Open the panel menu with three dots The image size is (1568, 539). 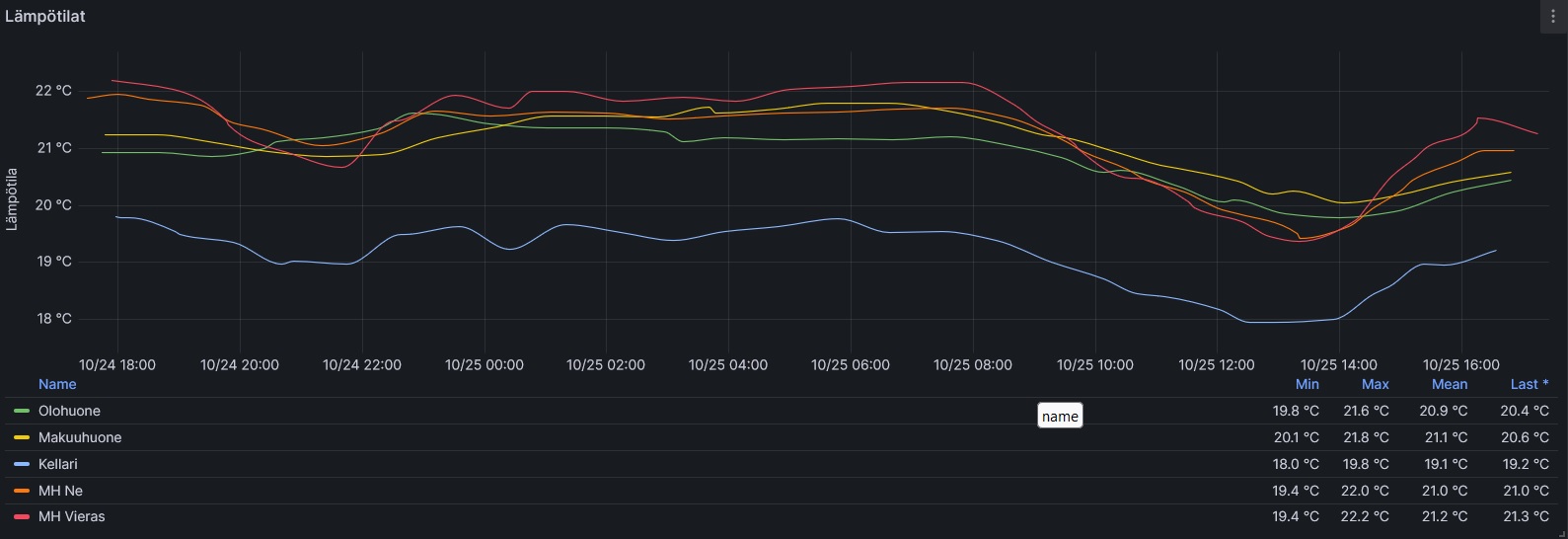tap(1553, 17)
